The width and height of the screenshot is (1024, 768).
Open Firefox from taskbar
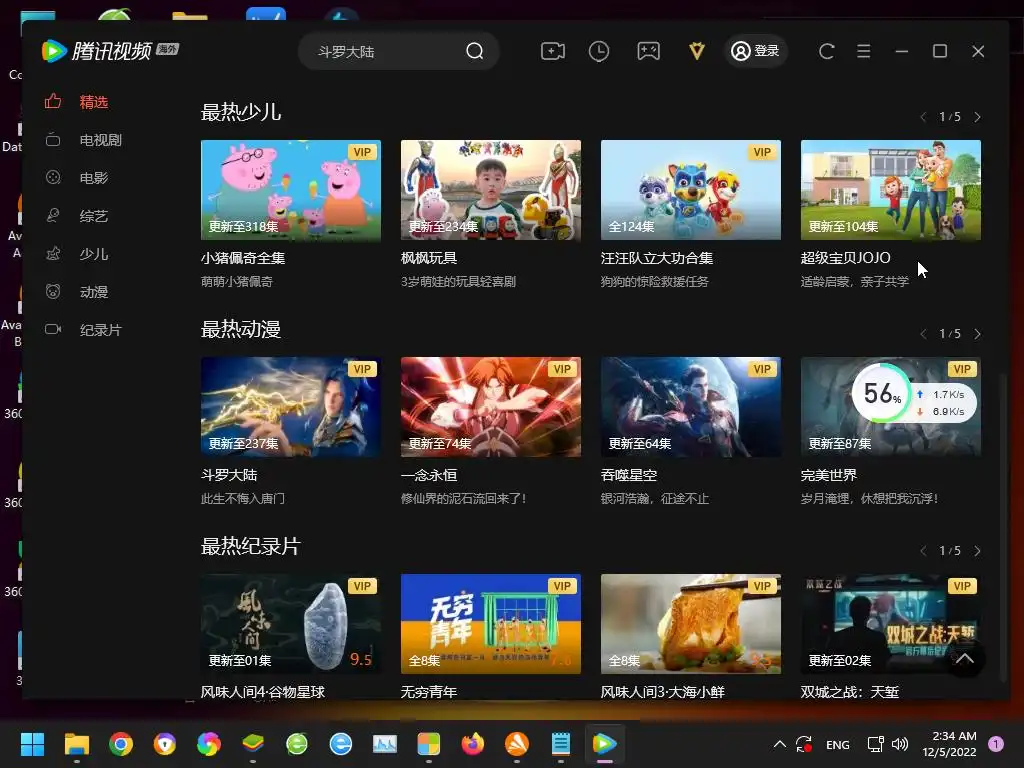click(x=473, y=744)
